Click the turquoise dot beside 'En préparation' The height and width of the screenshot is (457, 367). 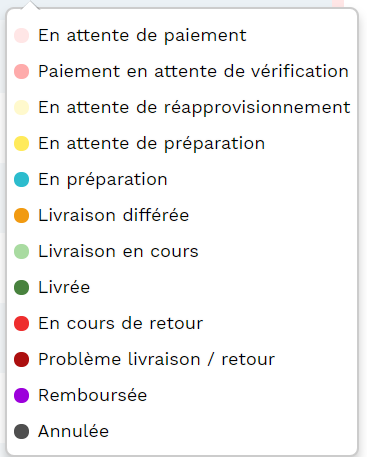click(x=21, y=179)
